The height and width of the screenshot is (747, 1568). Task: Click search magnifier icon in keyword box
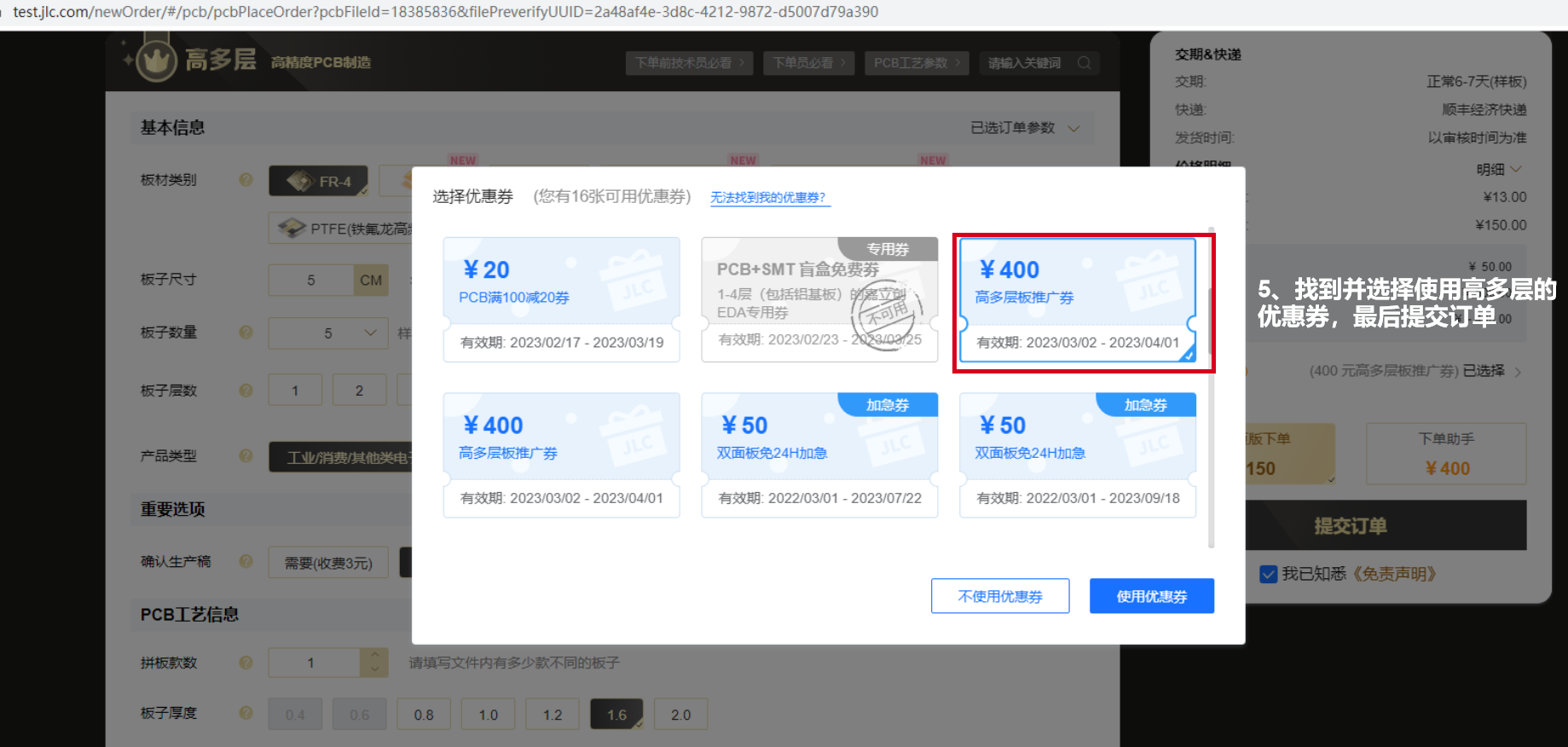[x=1084, y=63]
